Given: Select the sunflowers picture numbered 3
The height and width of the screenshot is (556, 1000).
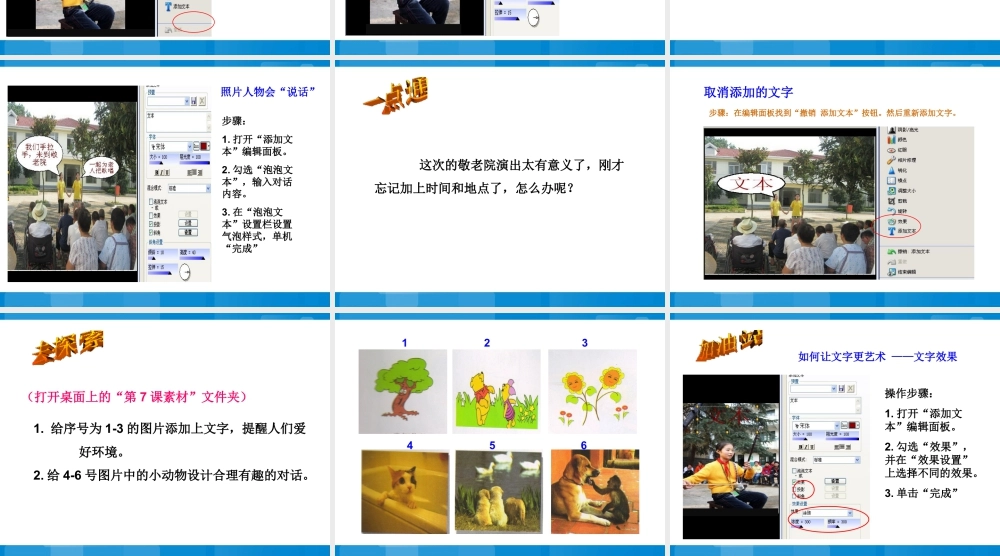Looking at the screenshot, I should click(x=592, y=391).
